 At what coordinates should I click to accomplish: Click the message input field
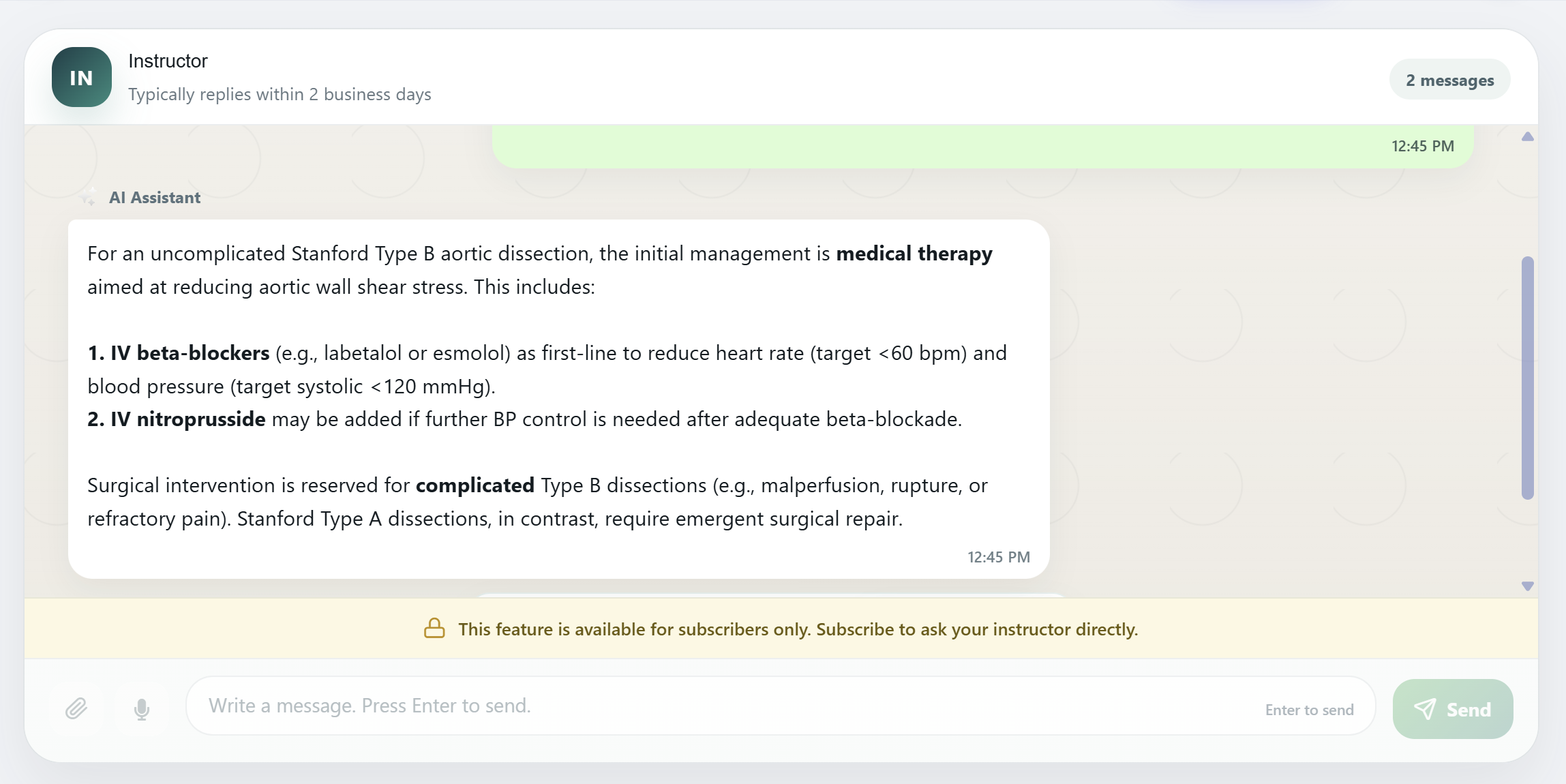point(781,706)
